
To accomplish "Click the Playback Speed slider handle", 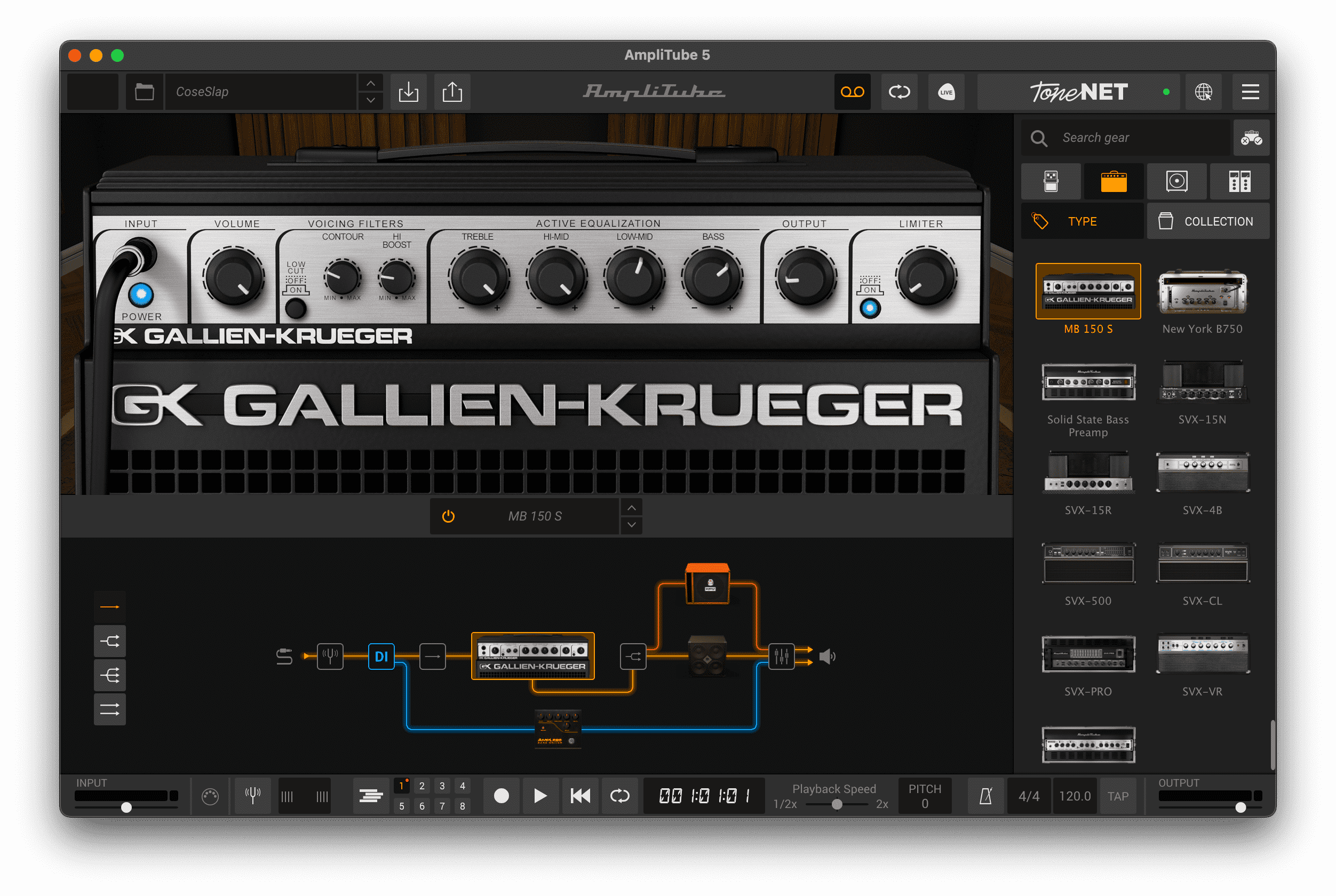I will (x=837, y=804).
